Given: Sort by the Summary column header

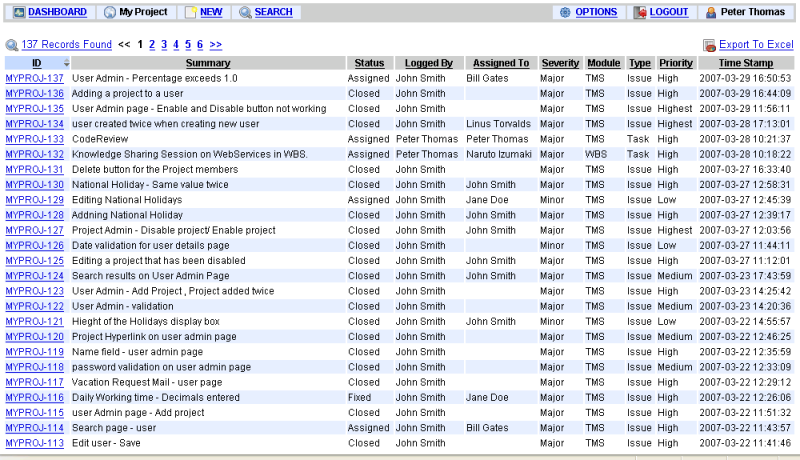Looking at the screenshot, I should click(x=208, y=63).
